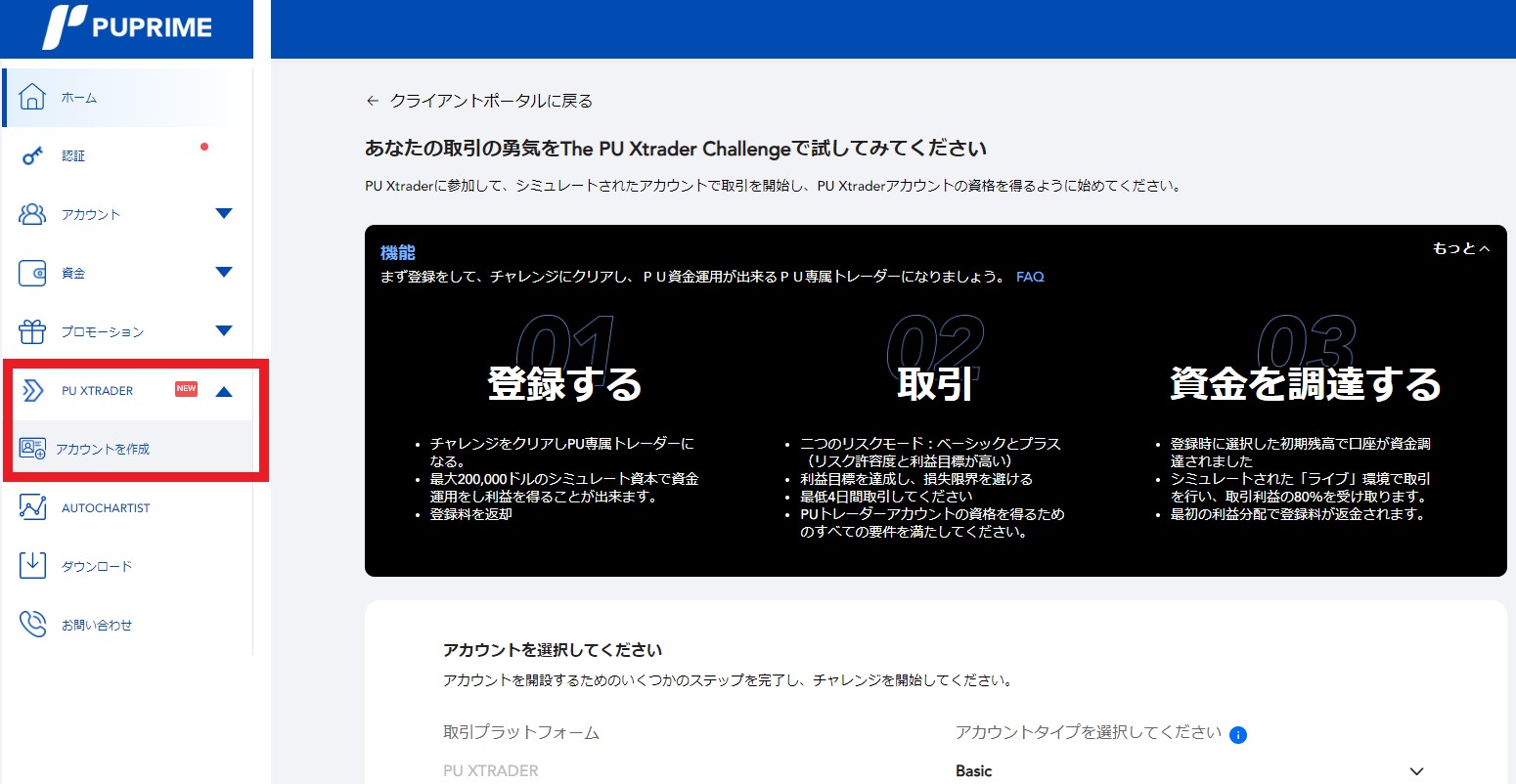Click the phone icon for お問い合わせ

click(x=32, y=625)
